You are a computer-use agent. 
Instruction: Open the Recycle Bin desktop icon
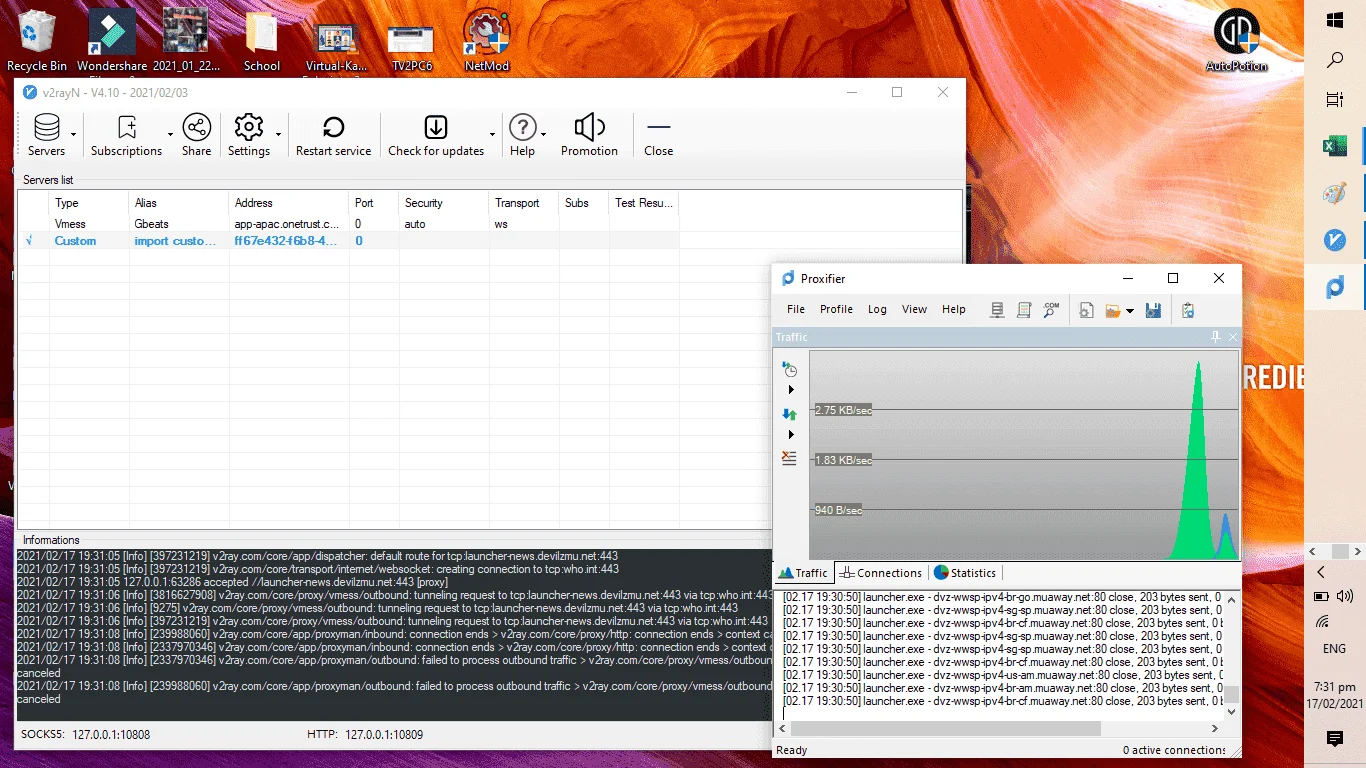[x=37, y=41]
